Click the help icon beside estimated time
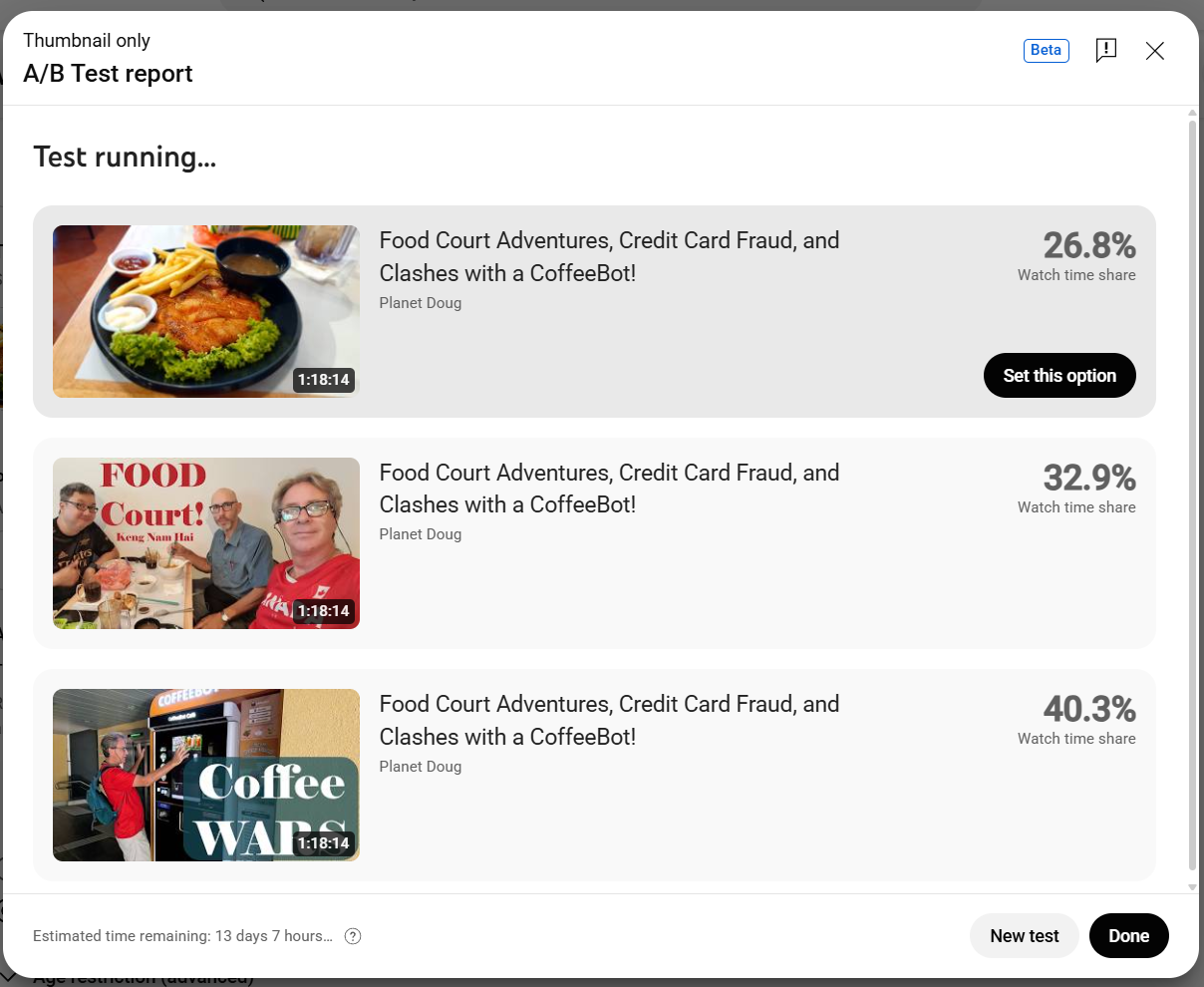The height and width of the screenshot is (987, 1204). click(353, 936)
